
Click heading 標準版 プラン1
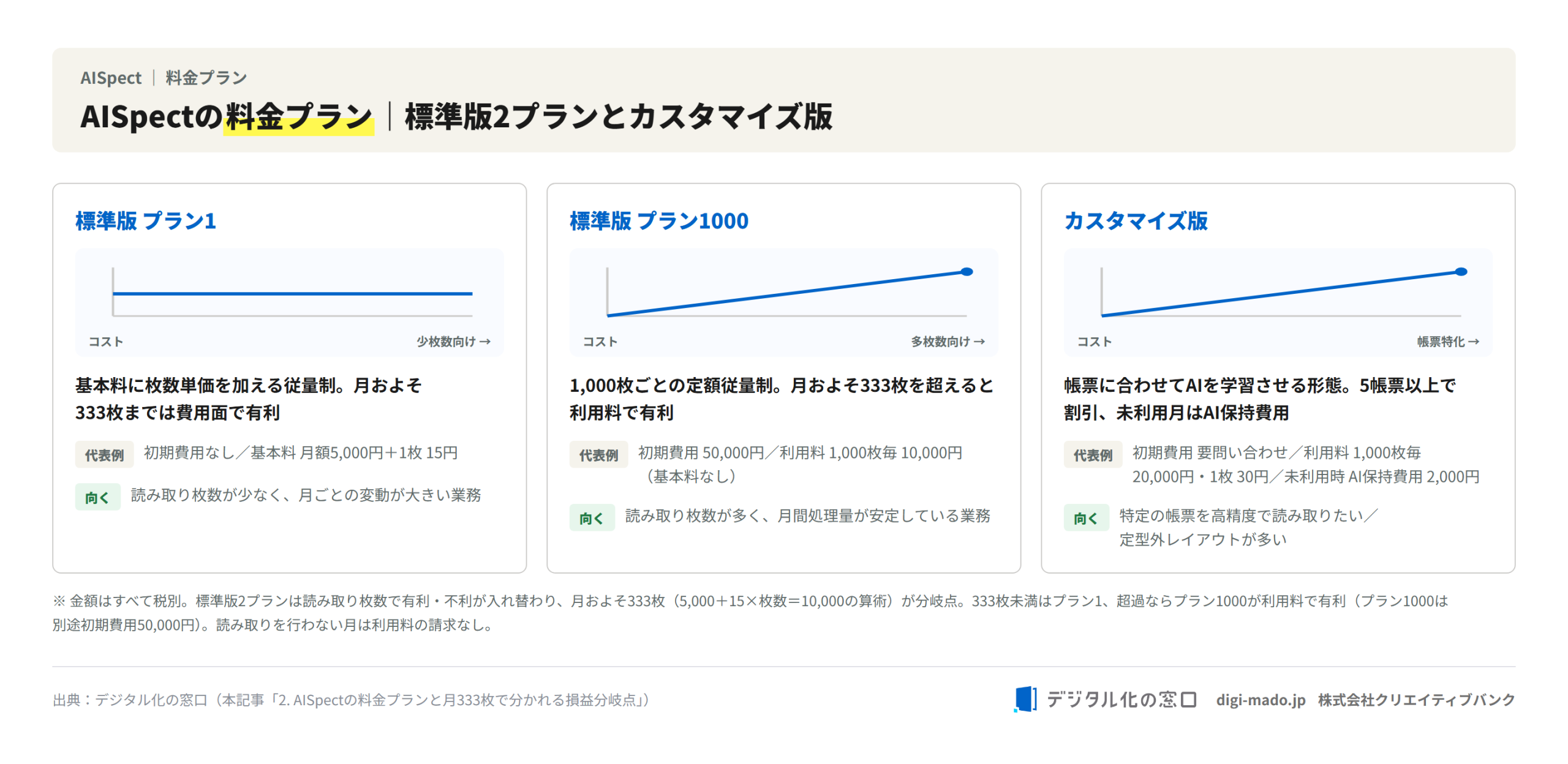145,220
